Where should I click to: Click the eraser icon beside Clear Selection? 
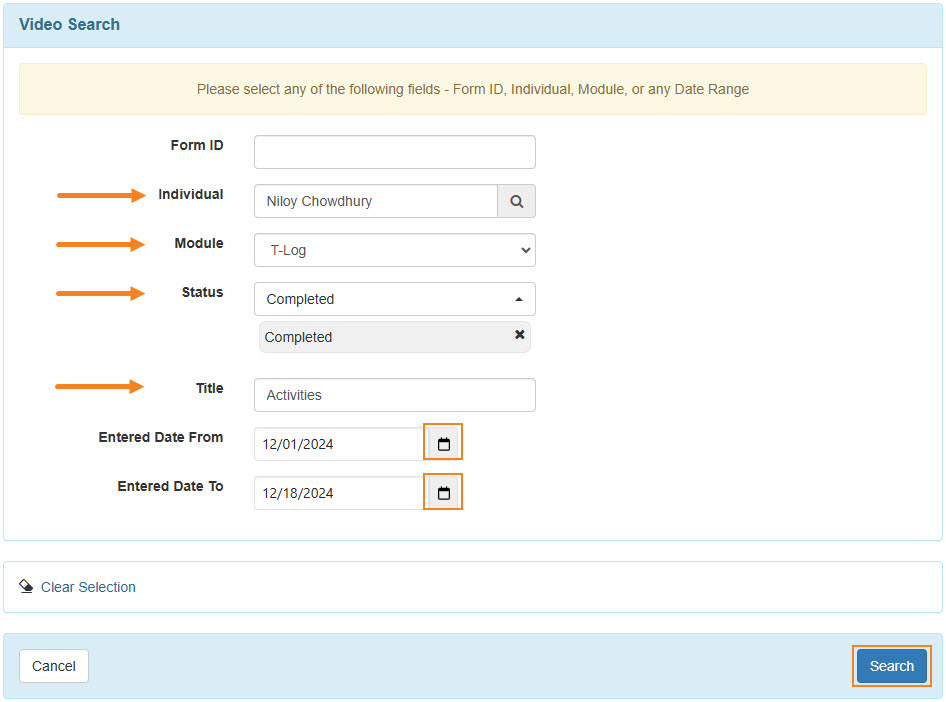pyautogui.click(x=26, y=586)
